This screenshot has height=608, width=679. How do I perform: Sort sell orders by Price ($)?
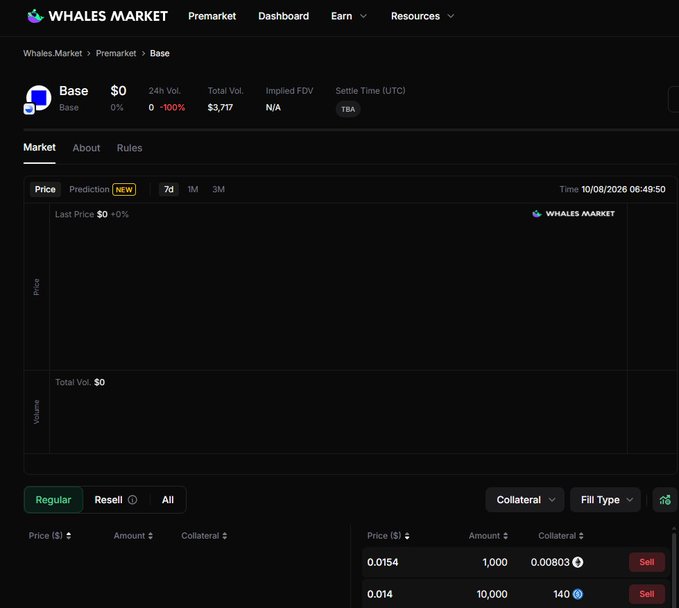pos(388,536)
